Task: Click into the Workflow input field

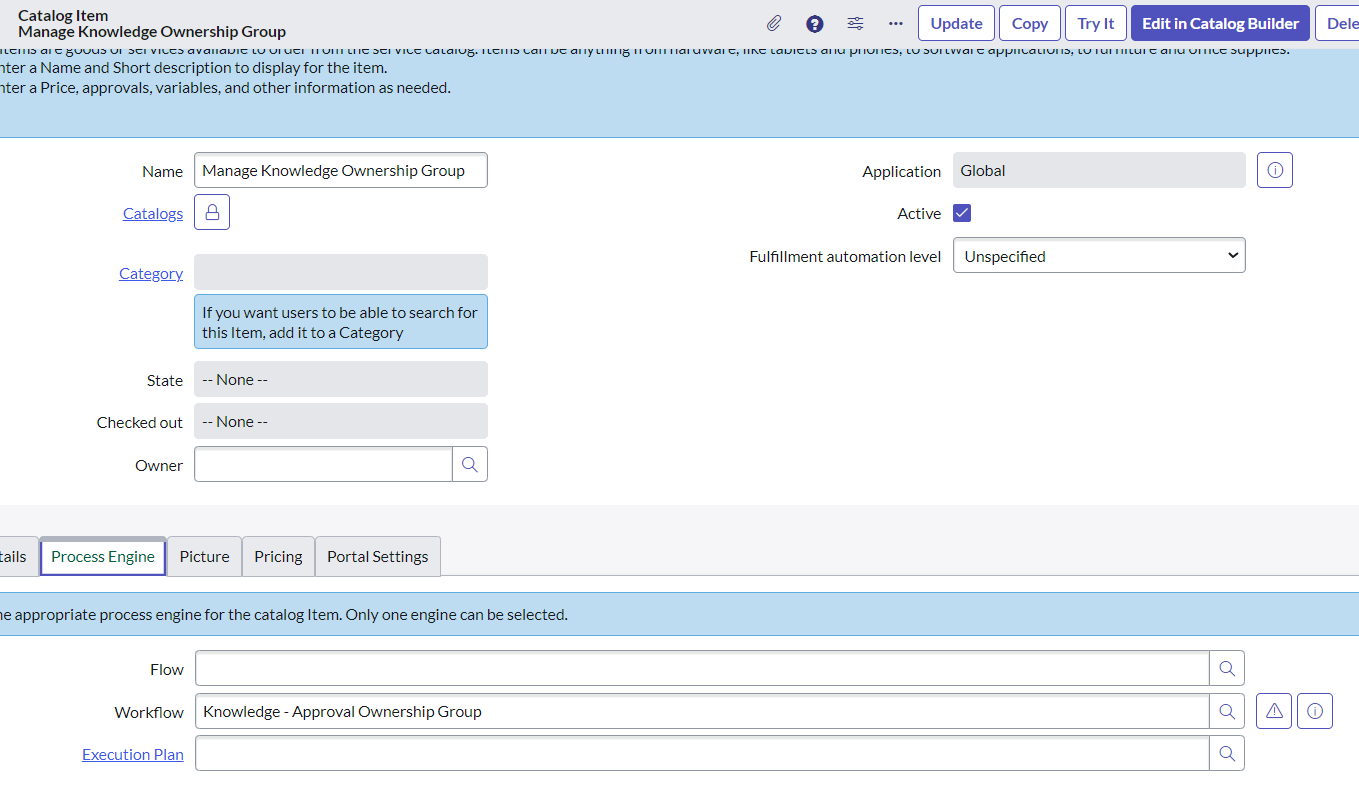Action: (702, 711)
